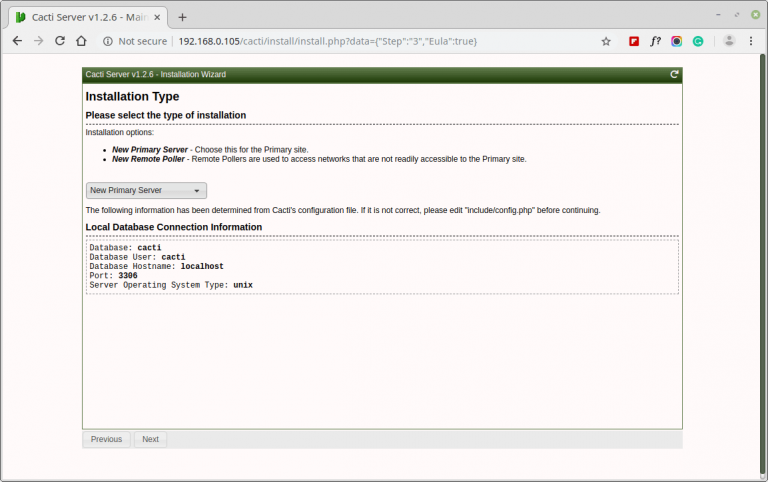768x482 pixels.
Task: Open the Chrome three-dot menu
Action: (x=752, y=41)
